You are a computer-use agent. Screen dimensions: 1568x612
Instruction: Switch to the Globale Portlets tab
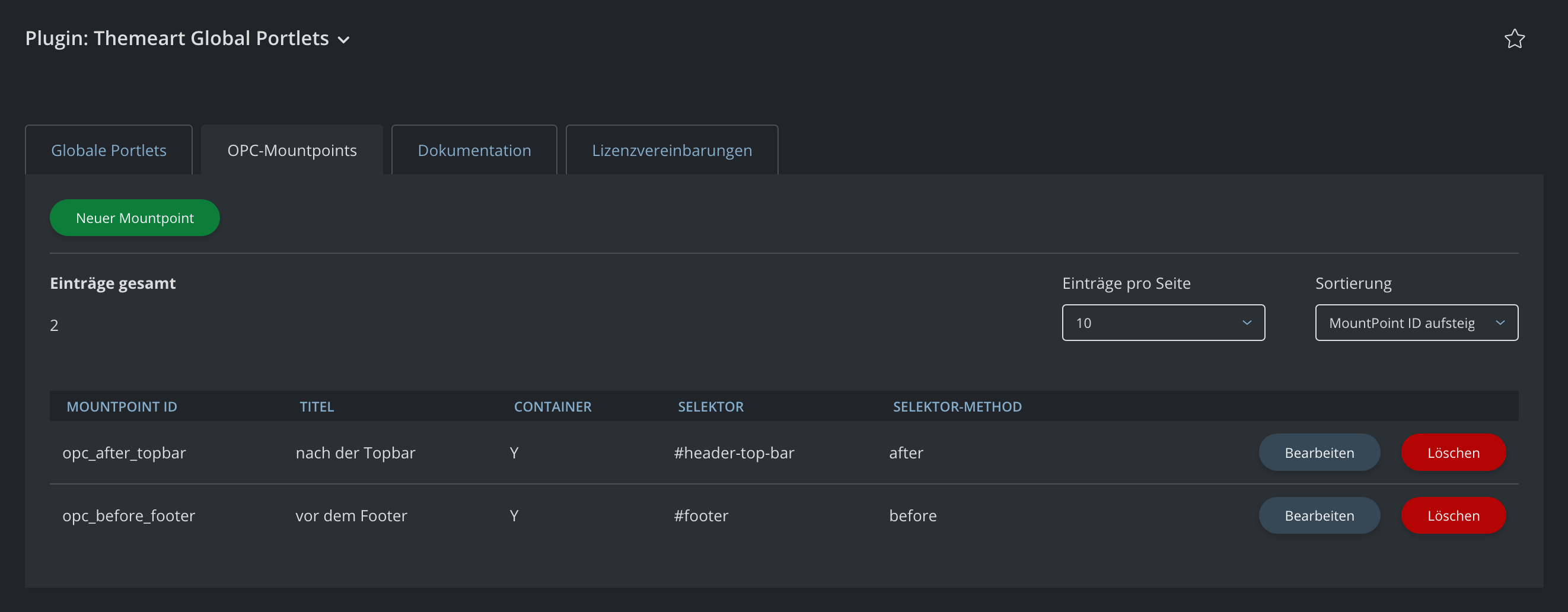109,150
